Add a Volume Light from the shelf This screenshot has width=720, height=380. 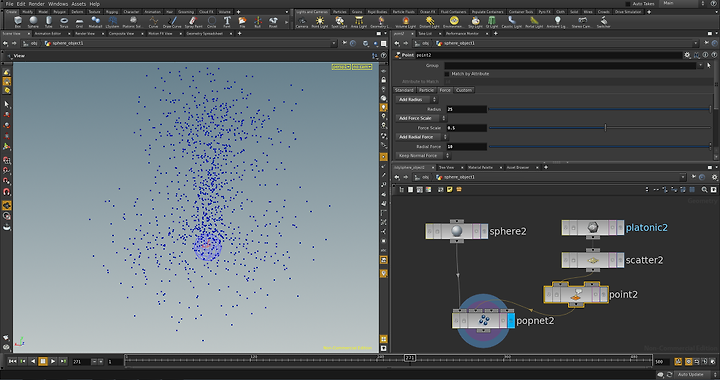(x=405, y=22)
